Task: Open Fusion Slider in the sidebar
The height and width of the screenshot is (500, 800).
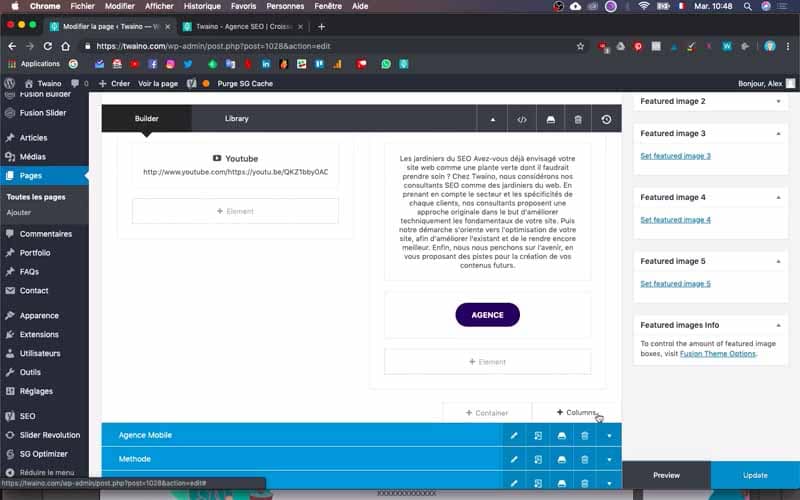Action: click(x=43, y=113)
